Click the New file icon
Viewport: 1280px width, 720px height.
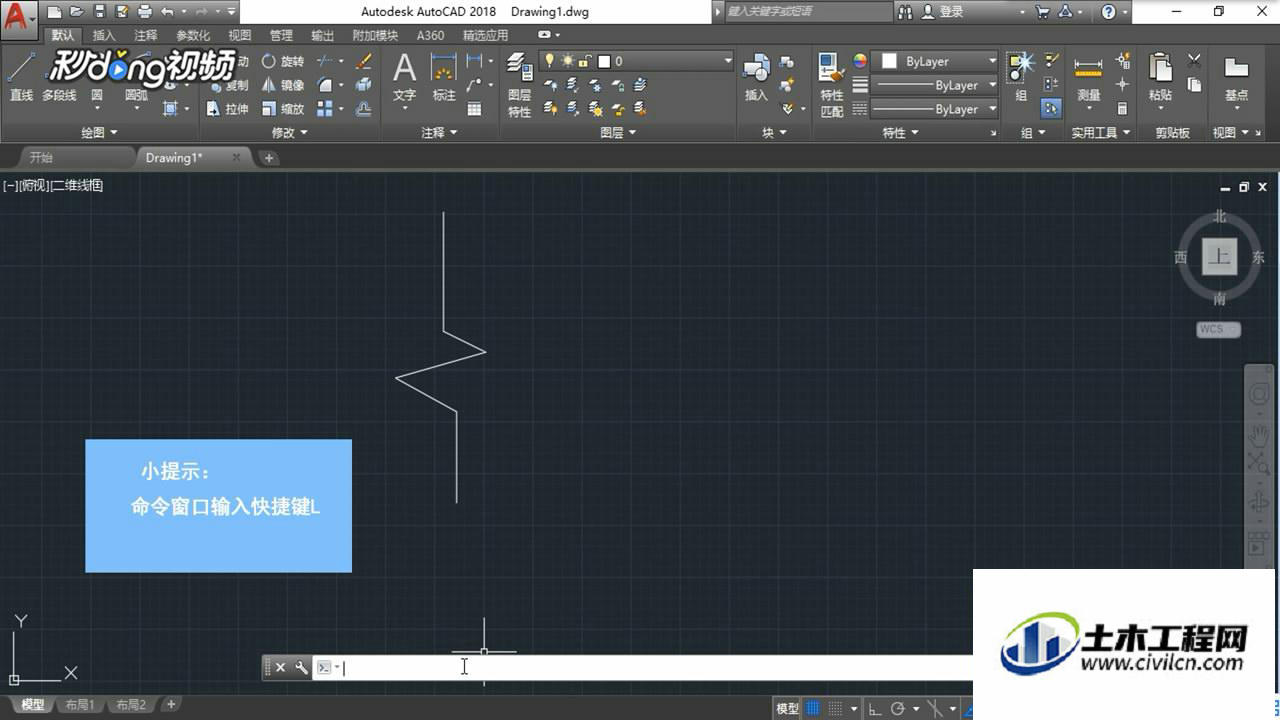coord(55,12)
